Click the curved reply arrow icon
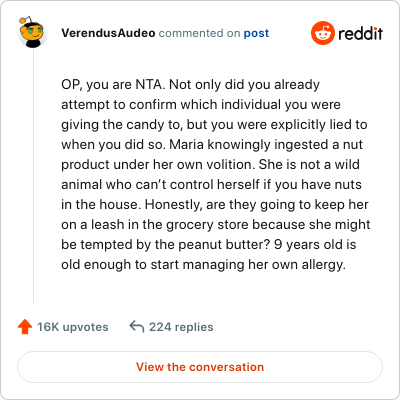400x400 pixels. [x=137, y=327]
